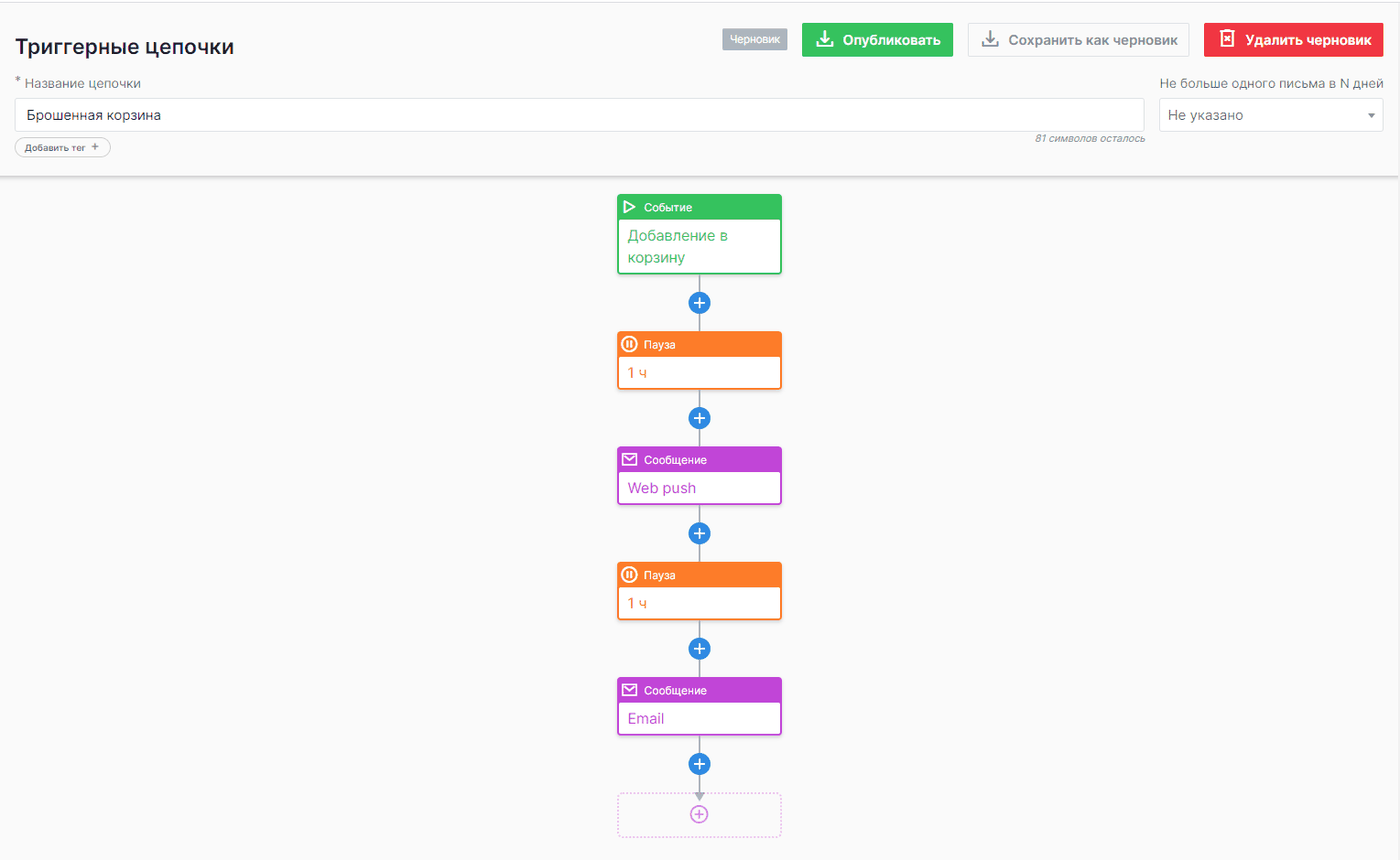Click Опубликовать button

(877, 40)
